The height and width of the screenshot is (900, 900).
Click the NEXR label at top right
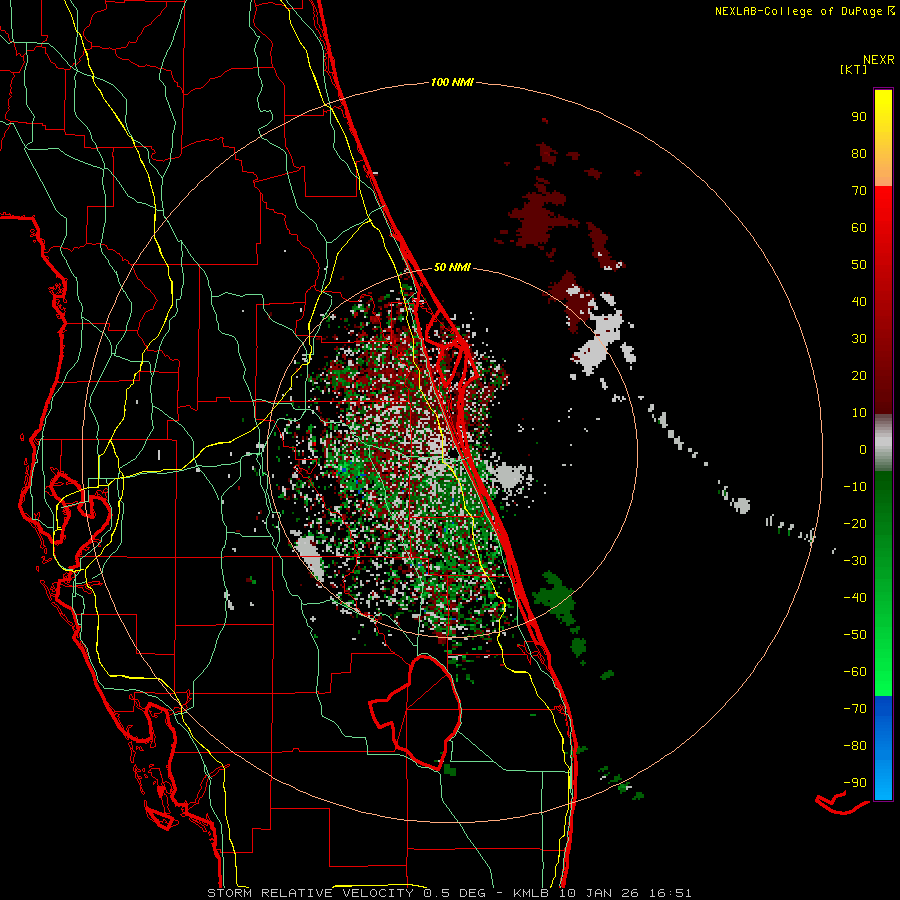click(x=879, y=59)
